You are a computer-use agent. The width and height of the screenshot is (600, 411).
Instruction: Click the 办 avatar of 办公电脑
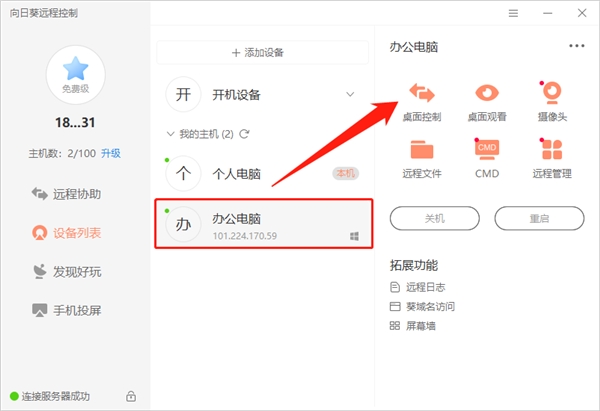[183, 224]
